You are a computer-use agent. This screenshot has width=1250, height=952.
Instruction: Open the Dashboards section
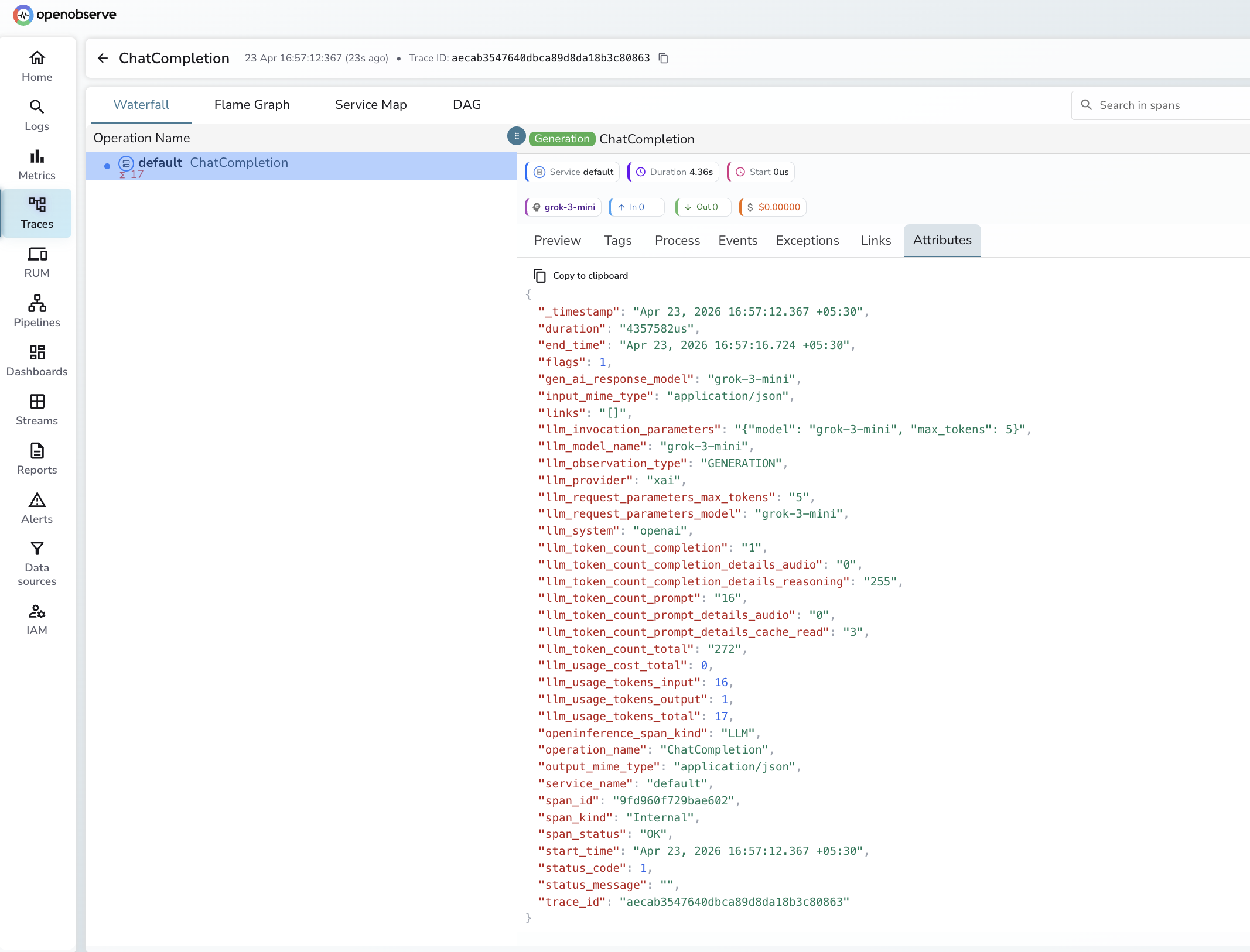[36, 360]
